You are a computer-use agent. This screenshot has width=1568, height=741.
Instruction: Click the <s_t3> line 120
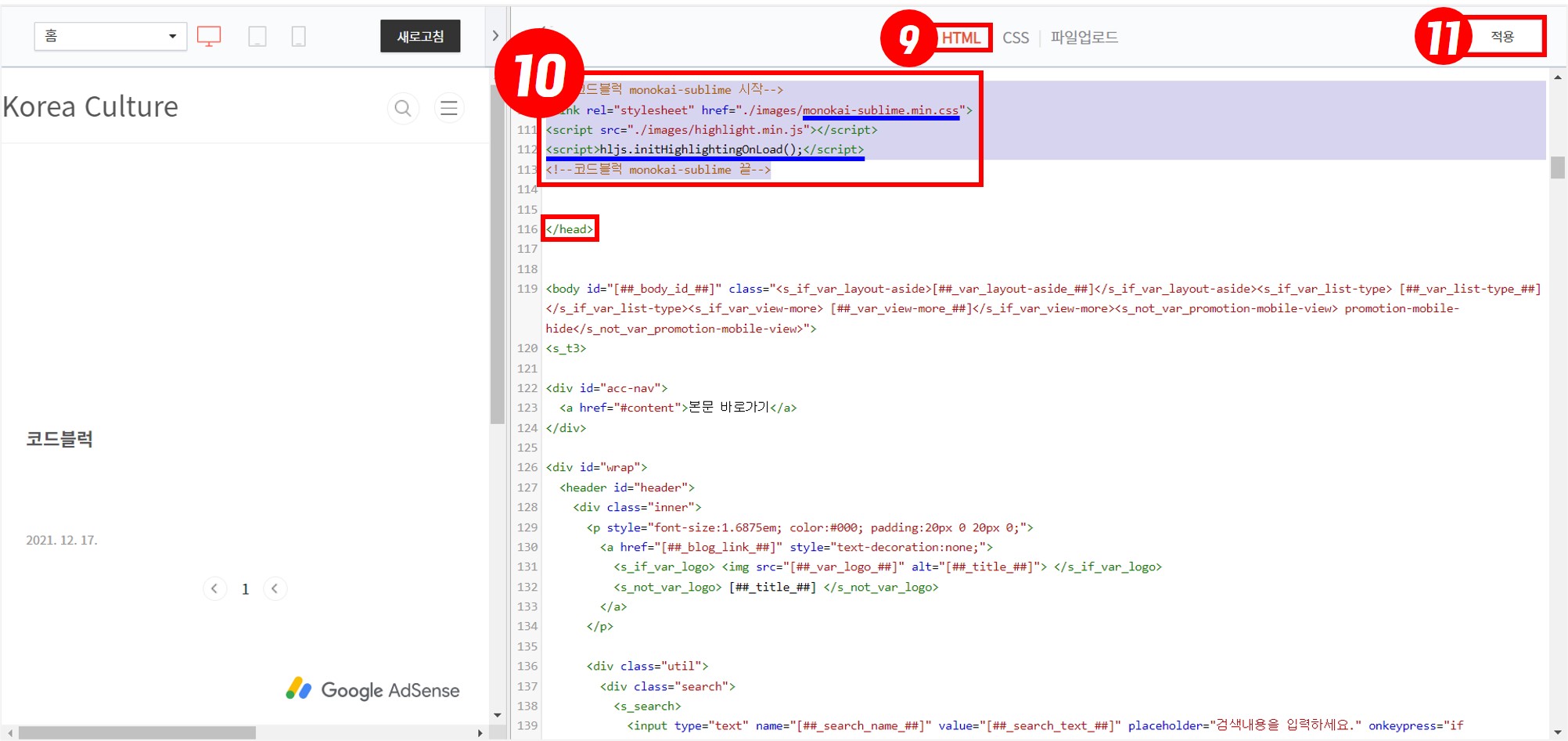566,348
